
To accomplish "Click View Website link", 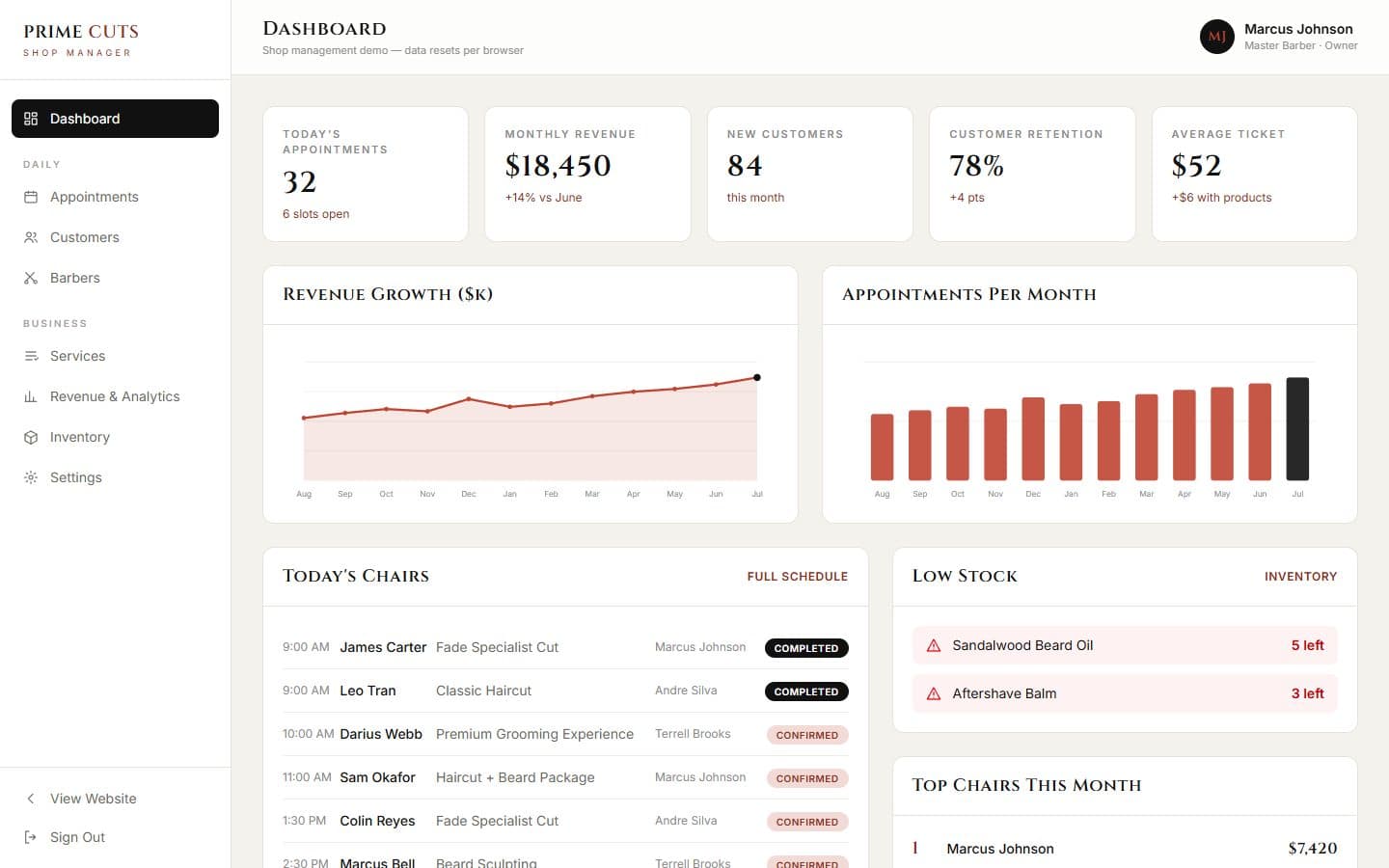I will coord(115,799).
